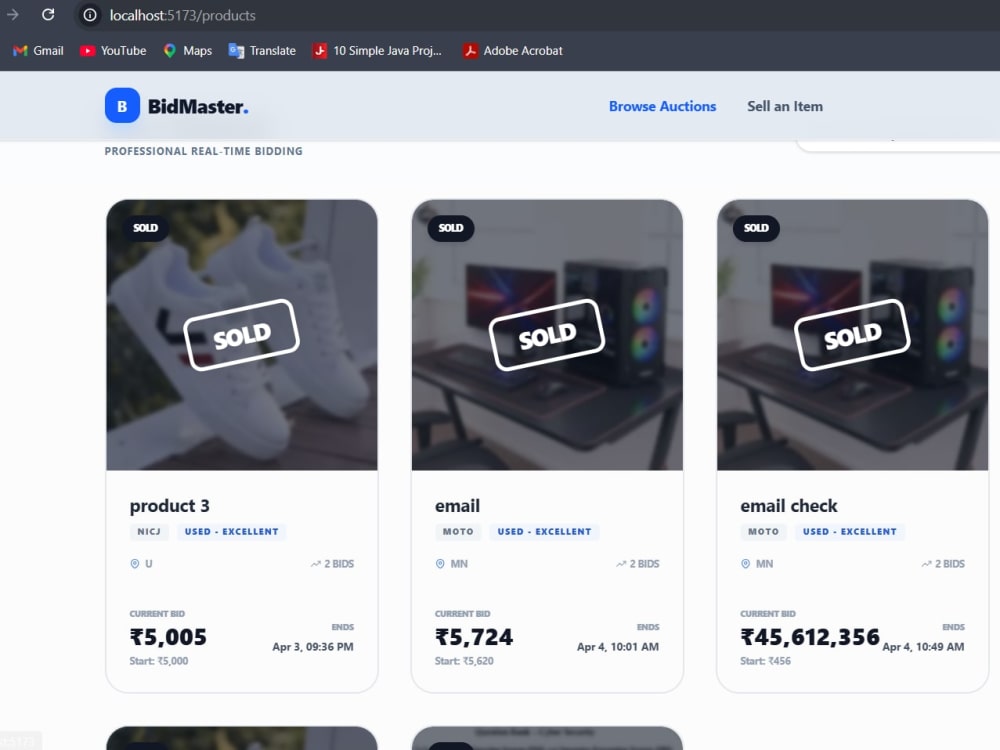The image size is (1000, 750).
Task: Open 10 Simple Java Proj... bookmark
Action: coord(377,50)
